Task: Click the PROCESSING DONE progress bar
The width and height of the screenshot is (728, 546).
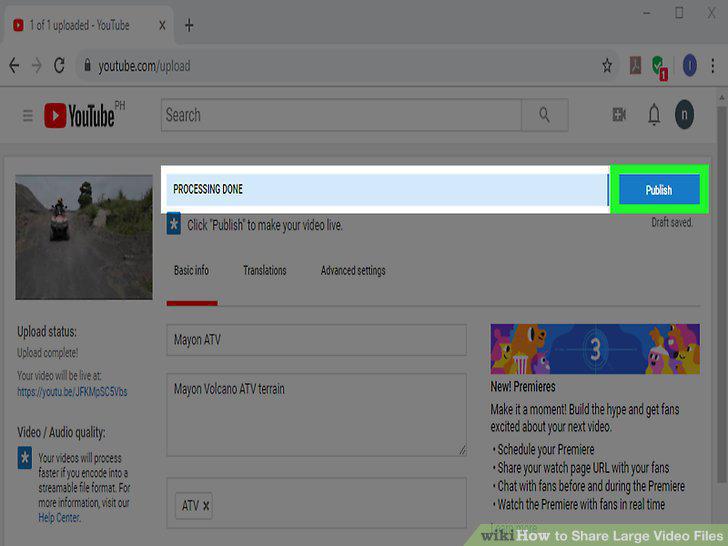Action: [x=387, y=189]
